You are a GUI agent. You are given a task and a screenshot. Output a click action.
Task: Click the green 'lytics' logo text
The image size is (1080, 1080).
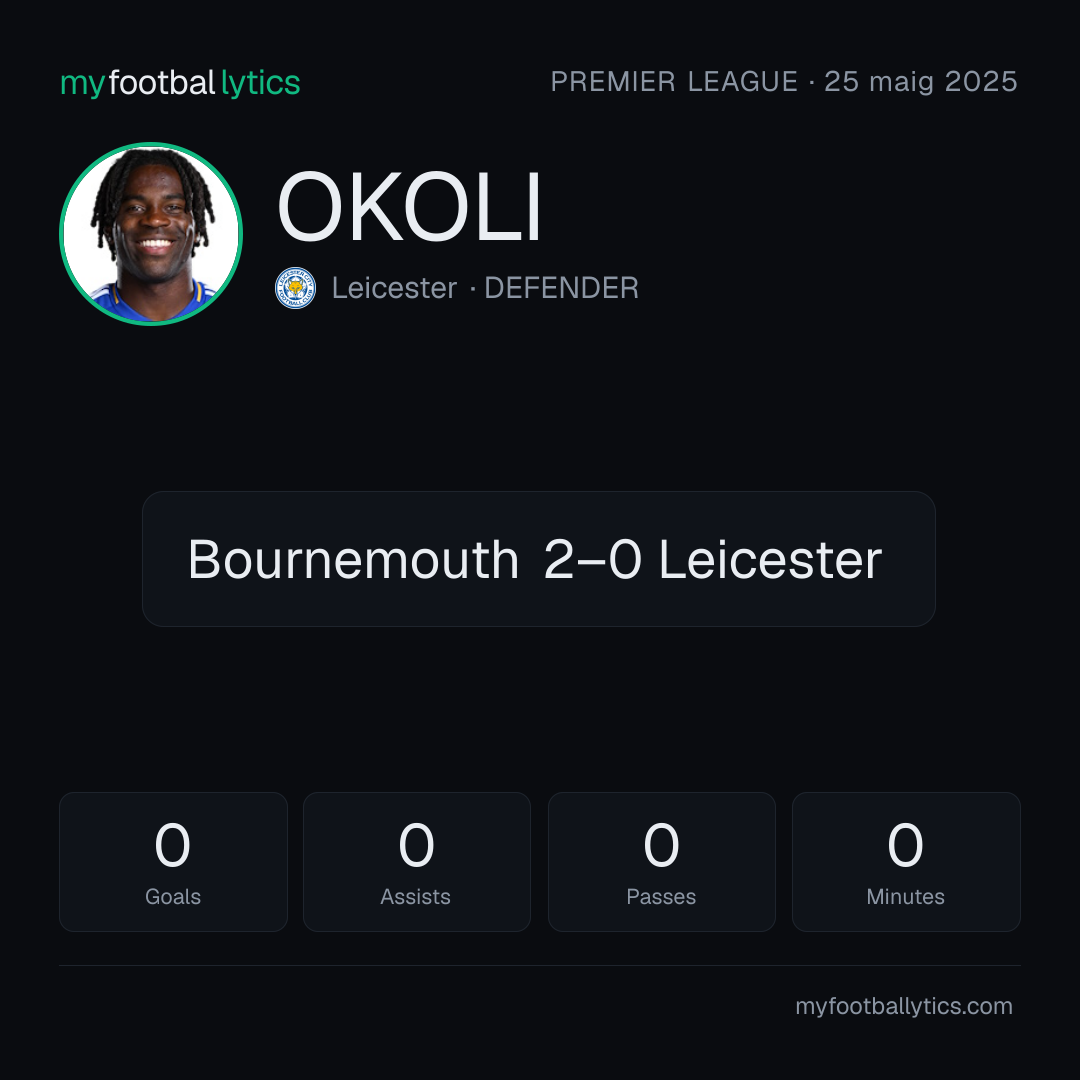point(260,83)
